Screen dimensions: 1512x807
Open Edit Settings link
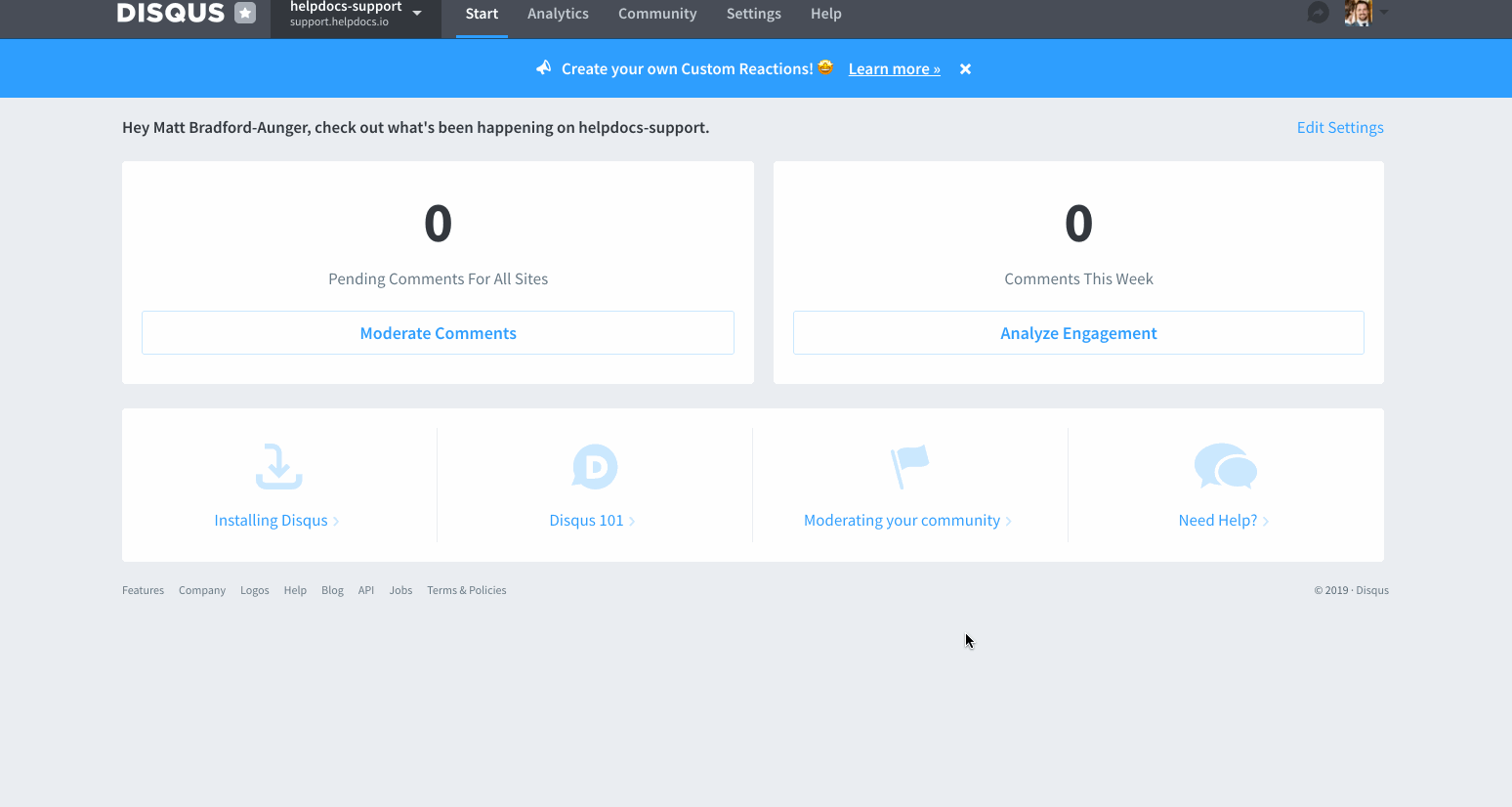[x=1340, y=127]
